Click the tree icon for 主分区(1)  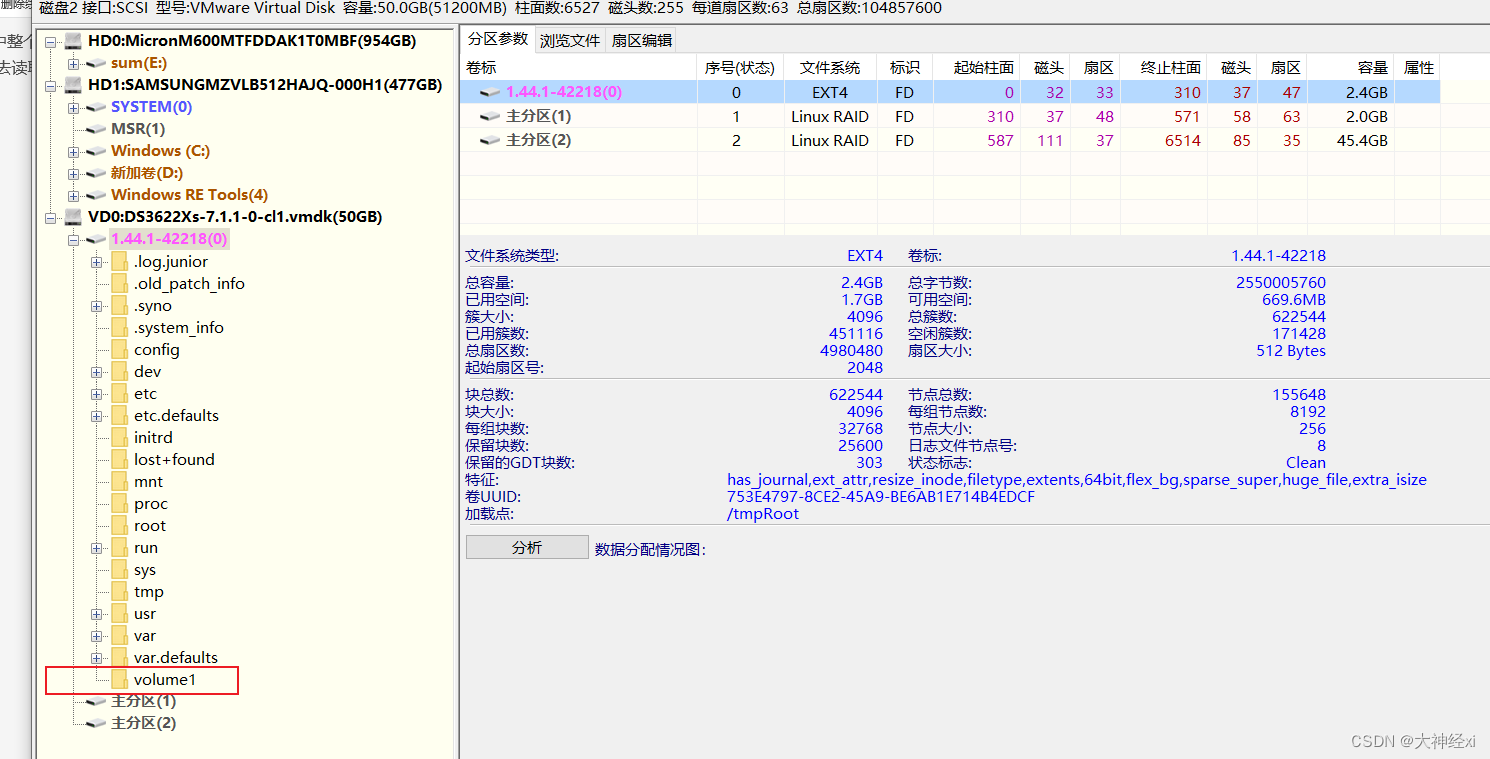[x=96, y=702]
